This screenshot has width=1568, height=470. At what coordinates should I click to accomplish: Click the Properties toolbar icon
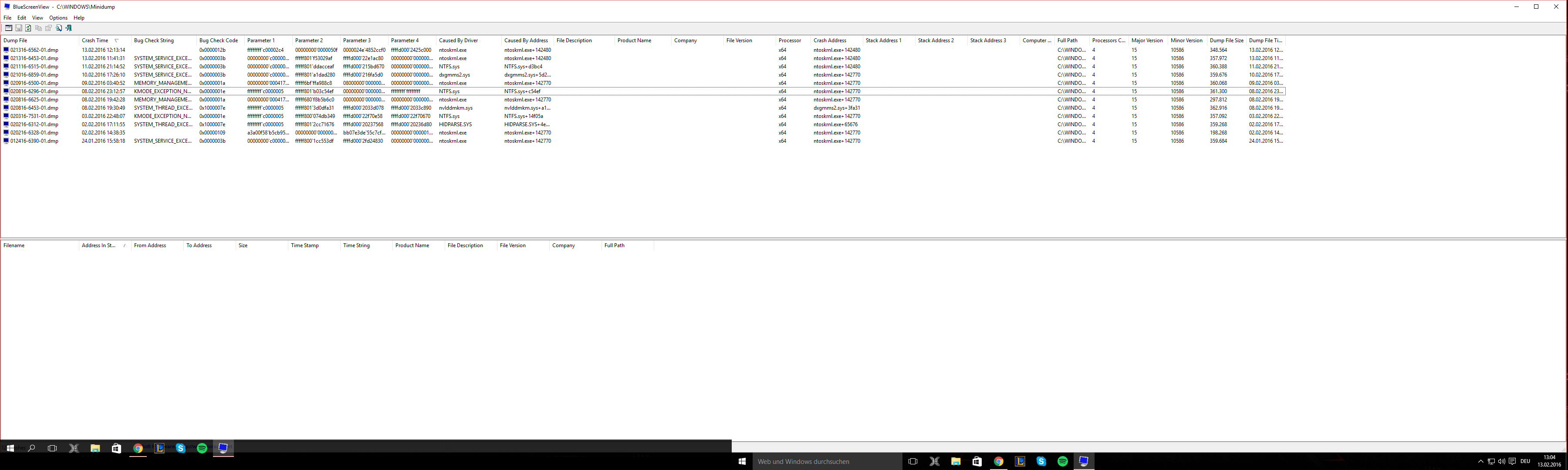[x=49, y=28]
